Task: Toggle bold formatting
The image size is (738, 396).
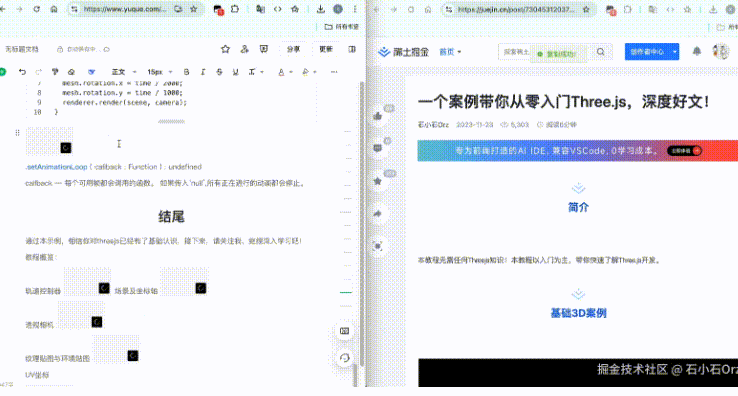Action: click(186, 72)
